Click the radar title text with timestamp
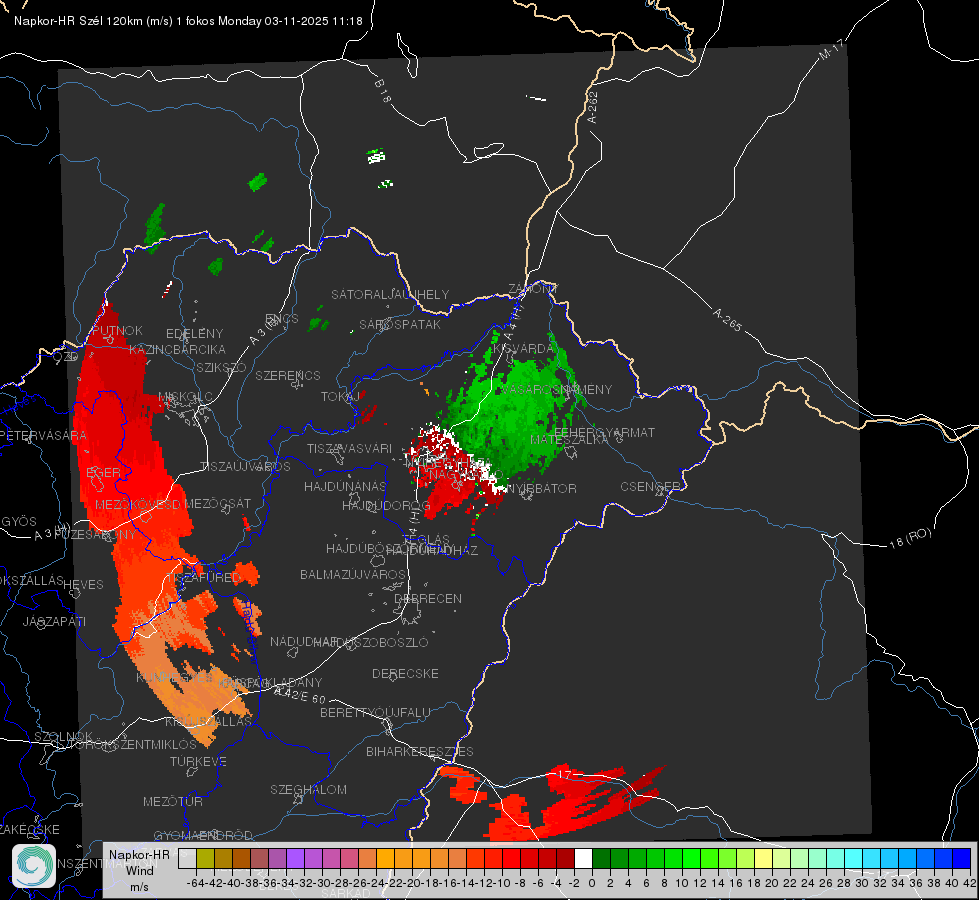This screenshot has width=979, height=900. (188, 21)
